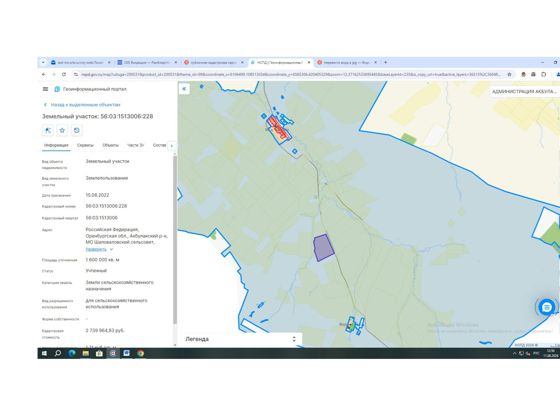
Task: Select the Объекты tab
Action: pos(110,145)
